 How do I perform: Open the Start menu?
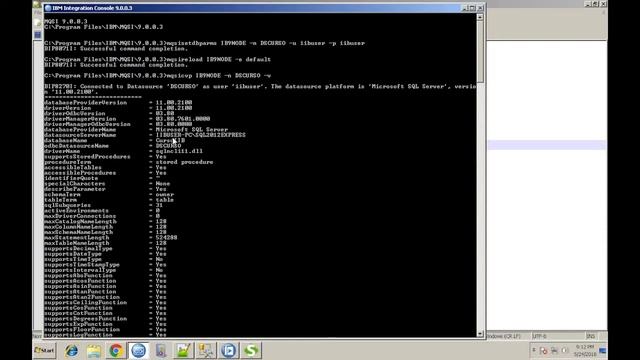(x=44, y=350)
